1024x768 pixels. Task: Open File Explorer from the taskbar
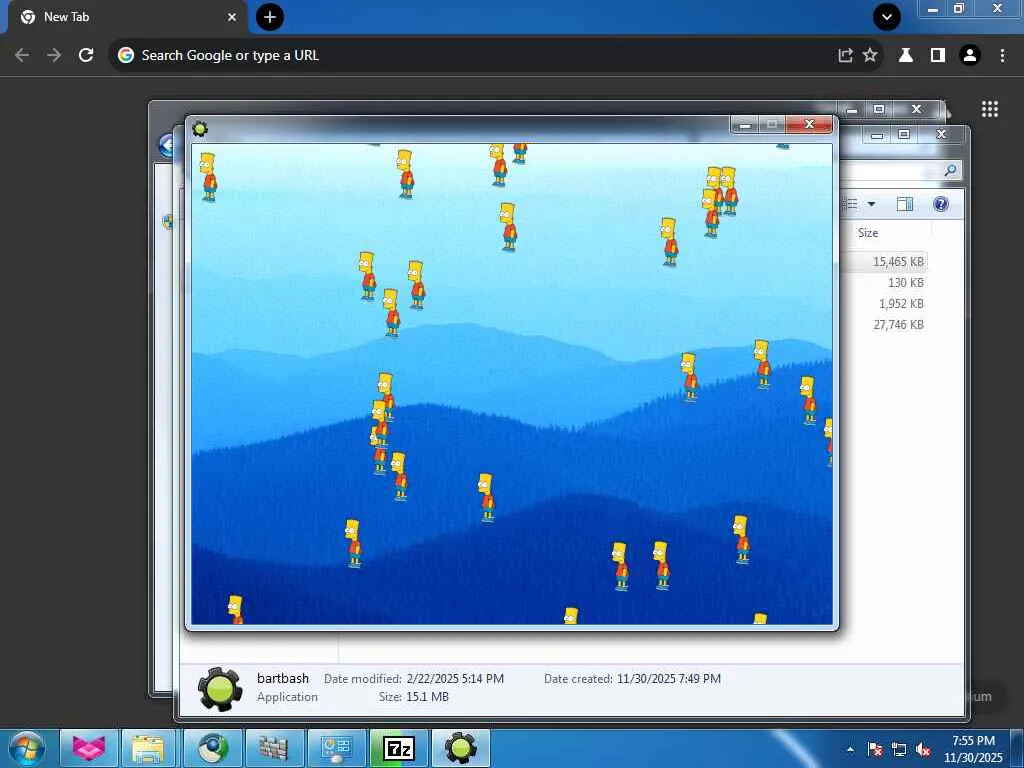(148, 748)
